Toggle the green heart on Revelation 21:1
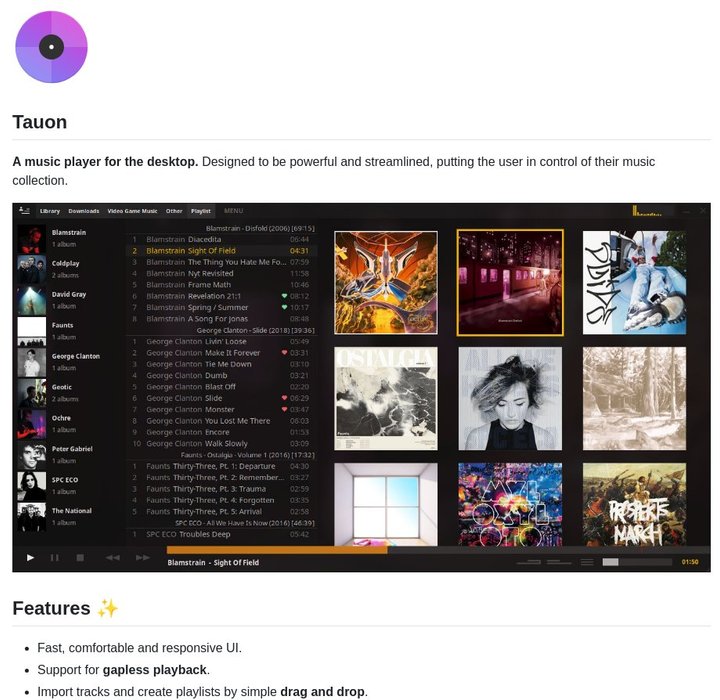This screenshot has width=720, height=700. pyautogui.click(x=284, y=296)
